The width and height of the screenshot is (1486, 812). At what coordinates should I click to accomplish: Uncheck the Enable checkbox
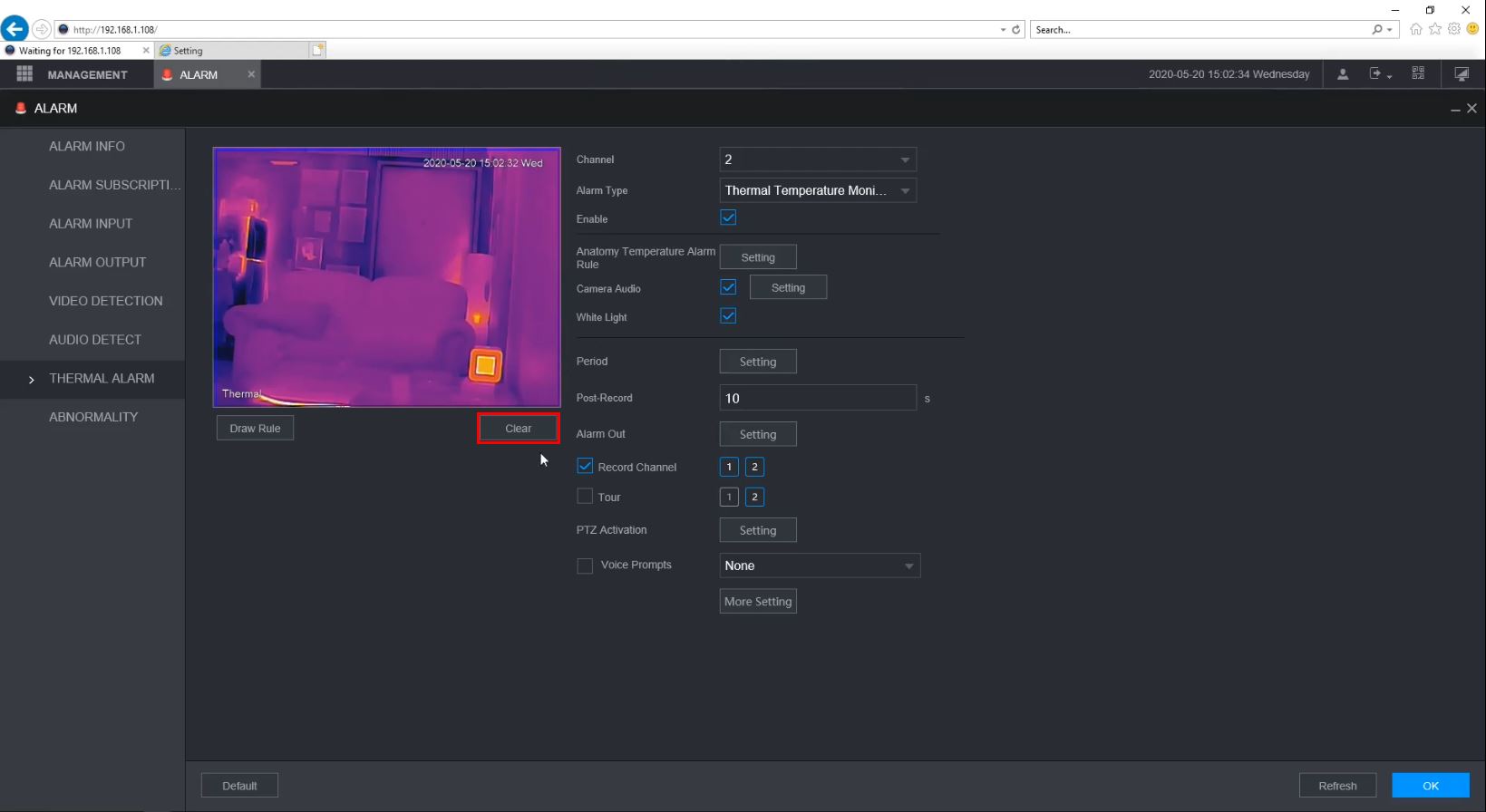(x=728, y=217)
